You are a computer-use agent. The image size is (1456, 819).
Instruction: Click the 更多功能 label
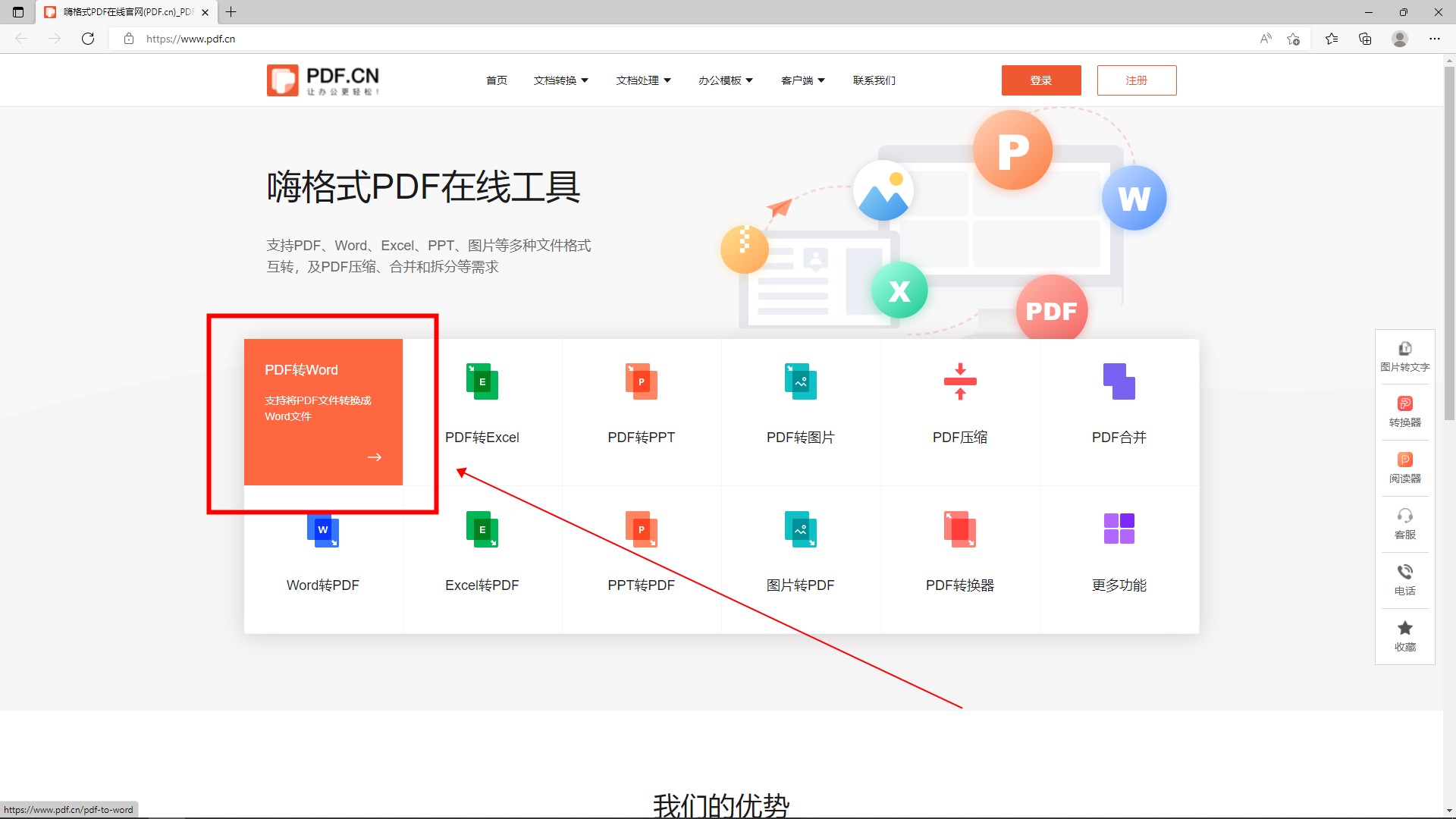point(1119,585)
